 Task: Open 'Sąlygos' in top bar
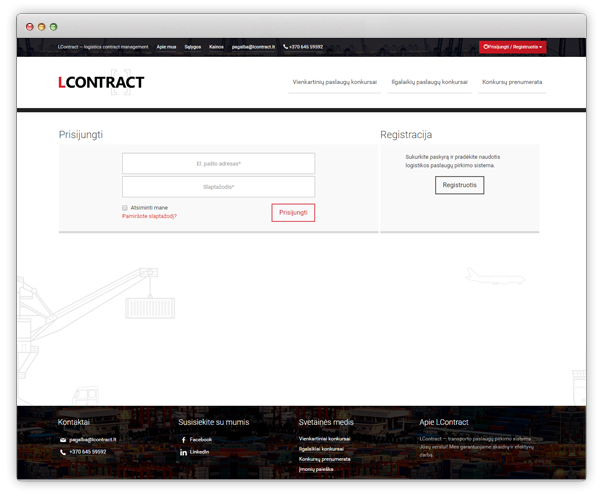[193, 47]
